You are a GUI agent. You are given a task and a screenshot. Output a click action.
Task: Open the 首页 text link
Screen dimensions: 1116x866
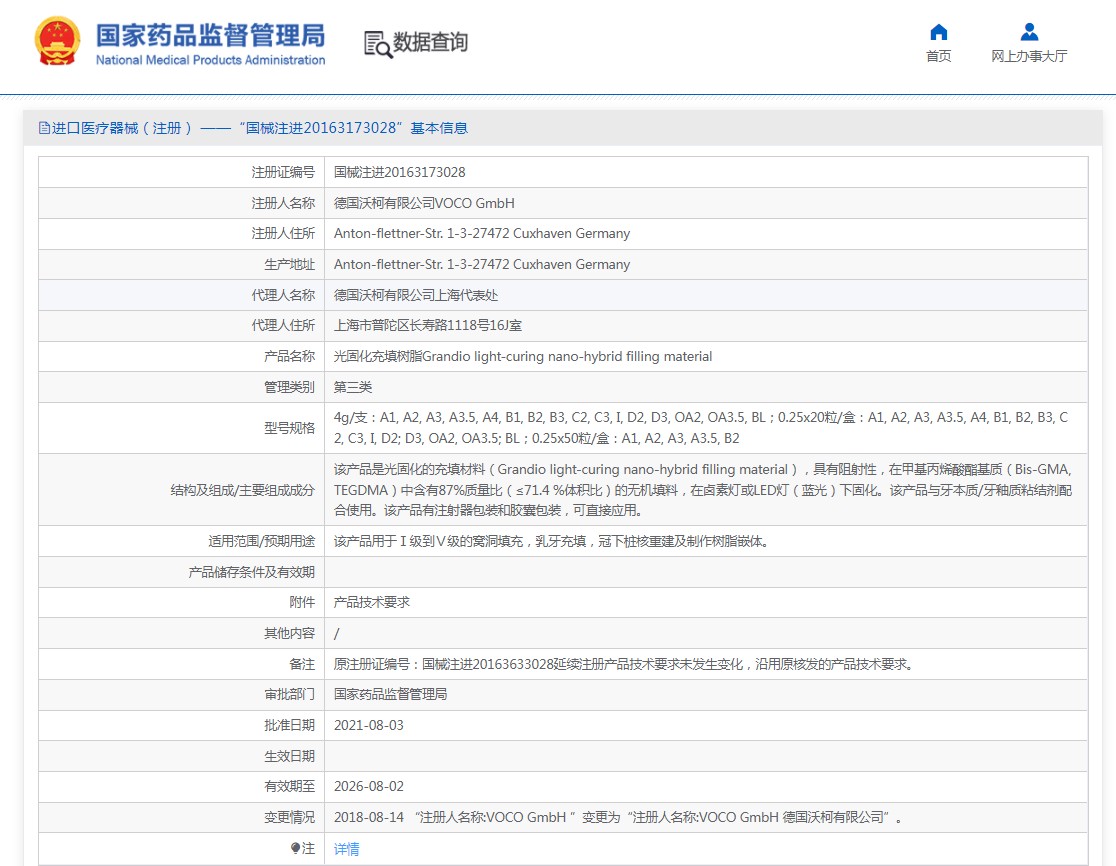coord(938,57)
